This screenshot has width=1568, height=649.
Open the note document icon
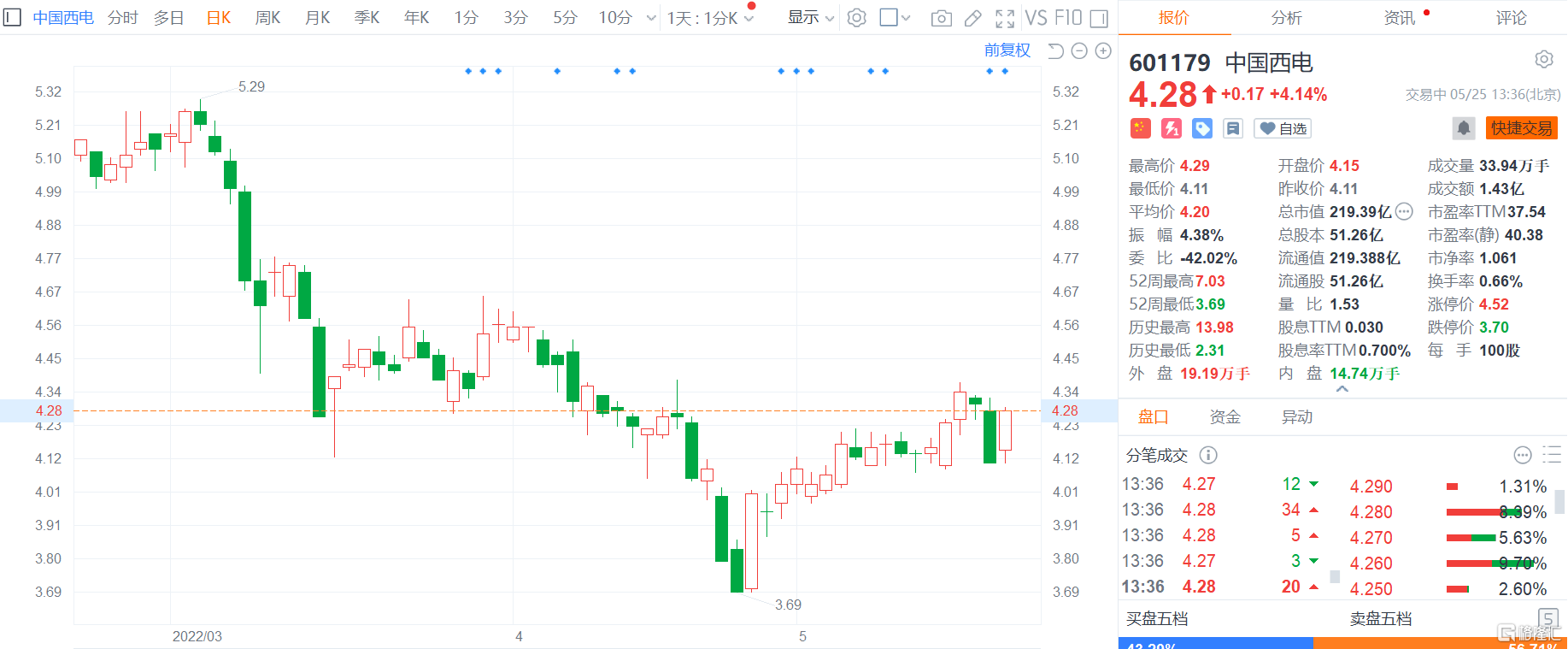point(1233,128)
